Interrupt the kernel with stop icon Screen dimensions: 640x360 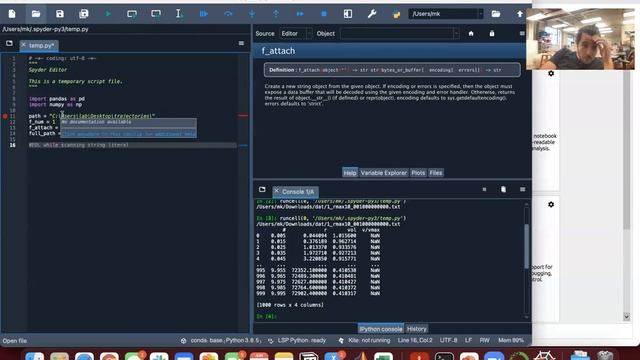pyautogui.click(x=484, y=189)
